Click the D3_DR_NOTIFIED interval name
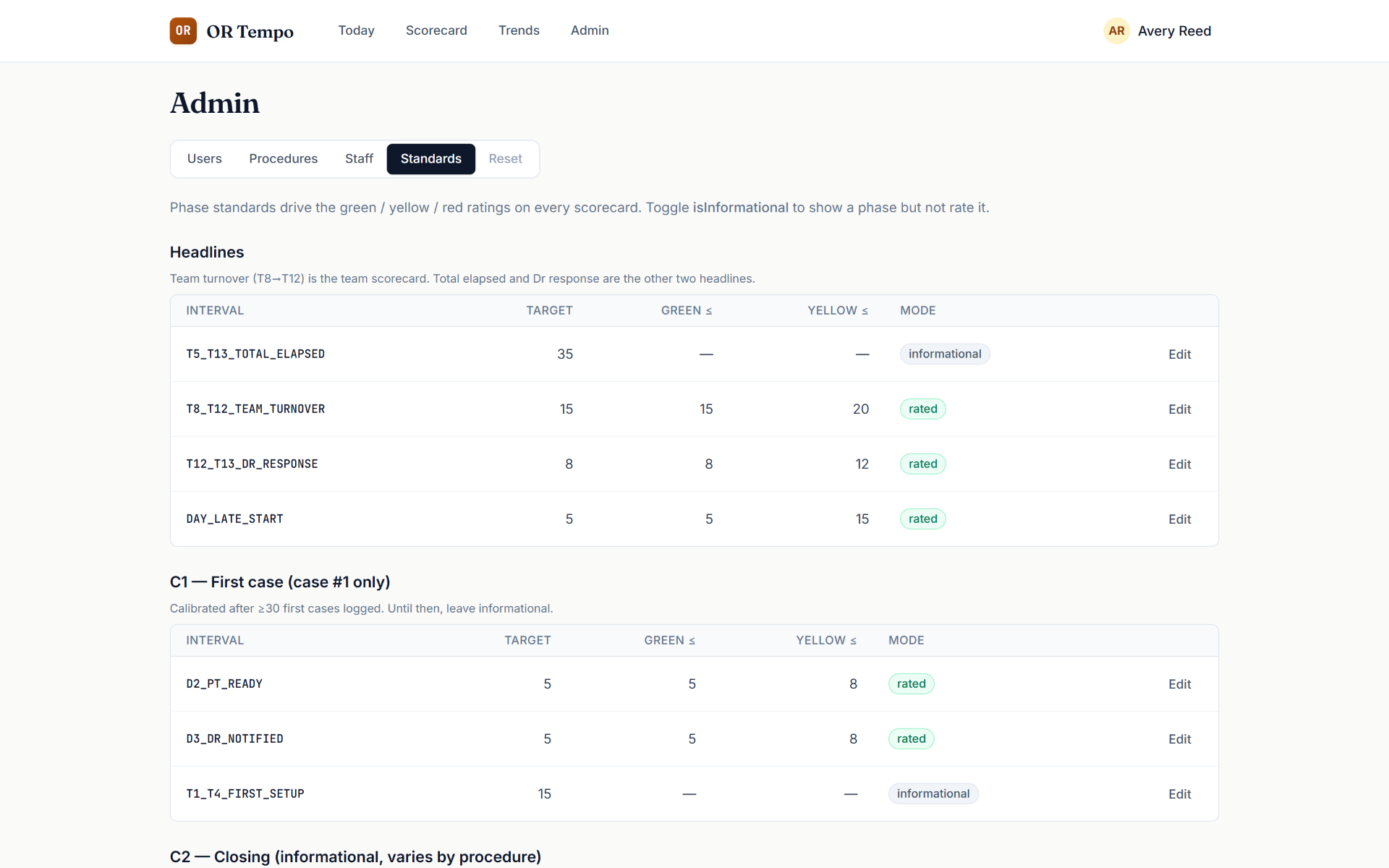 click(x=234, y=739)
